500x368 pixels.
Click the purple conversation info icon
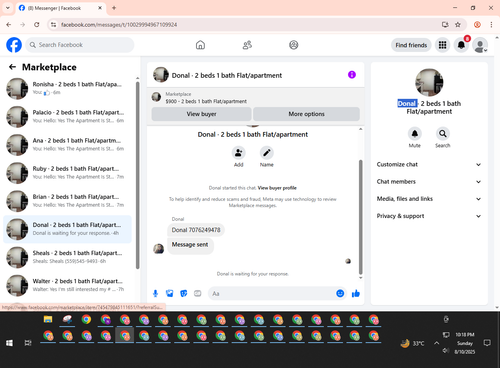point(352,75)
